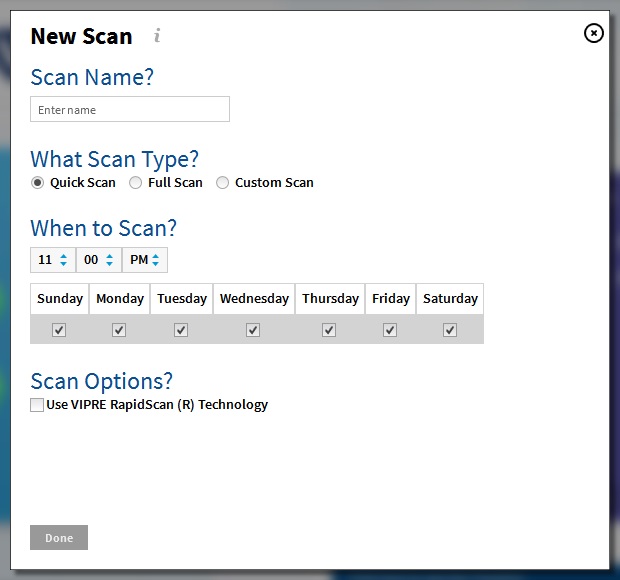Click the Saturday column header
This screenshot has width=620, height=580.
450,299
